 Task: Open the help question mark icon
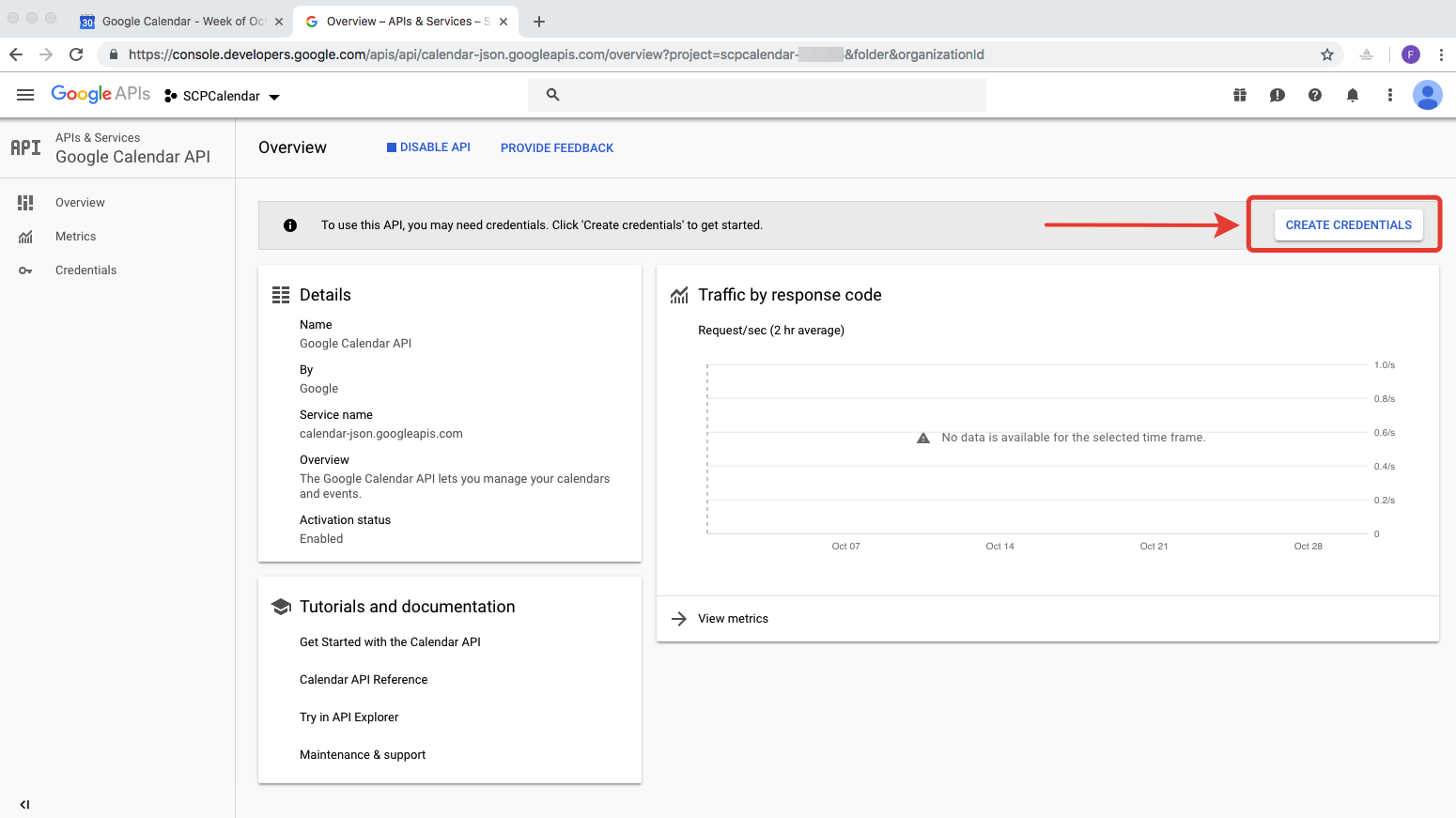click(x=1315, y=95)
